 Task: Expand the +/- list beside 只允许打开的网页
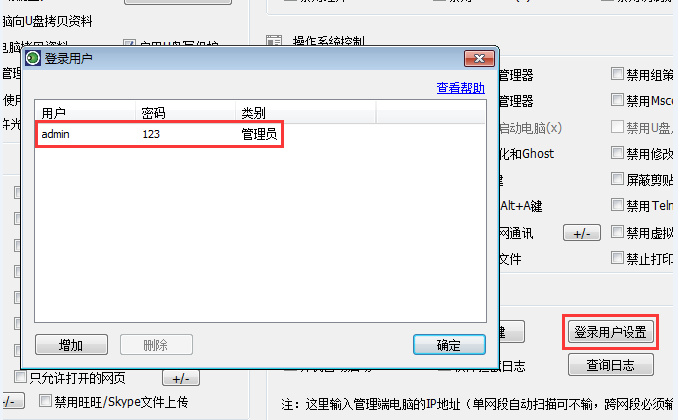click(181, 379)
